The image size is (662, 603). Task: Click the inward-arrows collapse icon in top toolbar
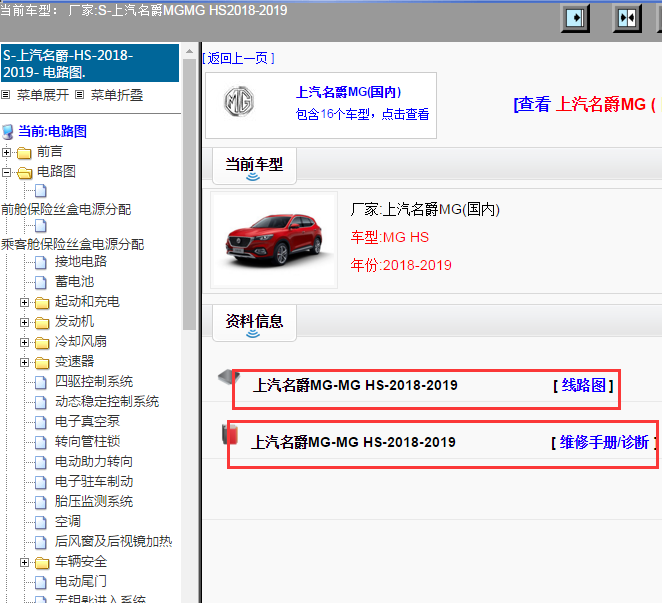pyautogui.click(x=627, y=18)
